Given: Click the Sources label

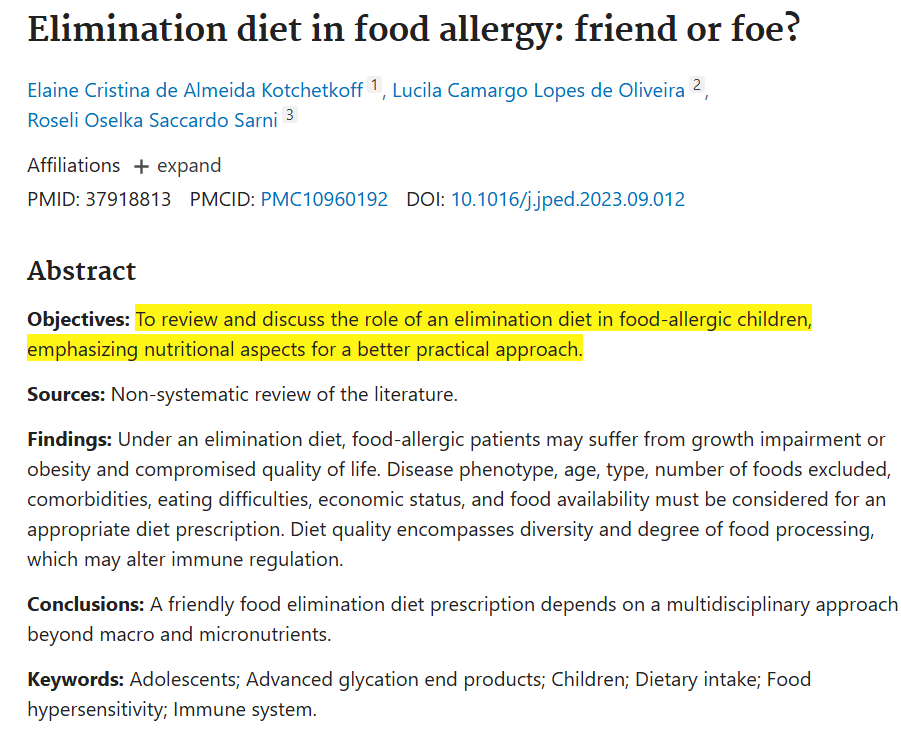Looking at the screenshot, I should [x=66, y=394].
